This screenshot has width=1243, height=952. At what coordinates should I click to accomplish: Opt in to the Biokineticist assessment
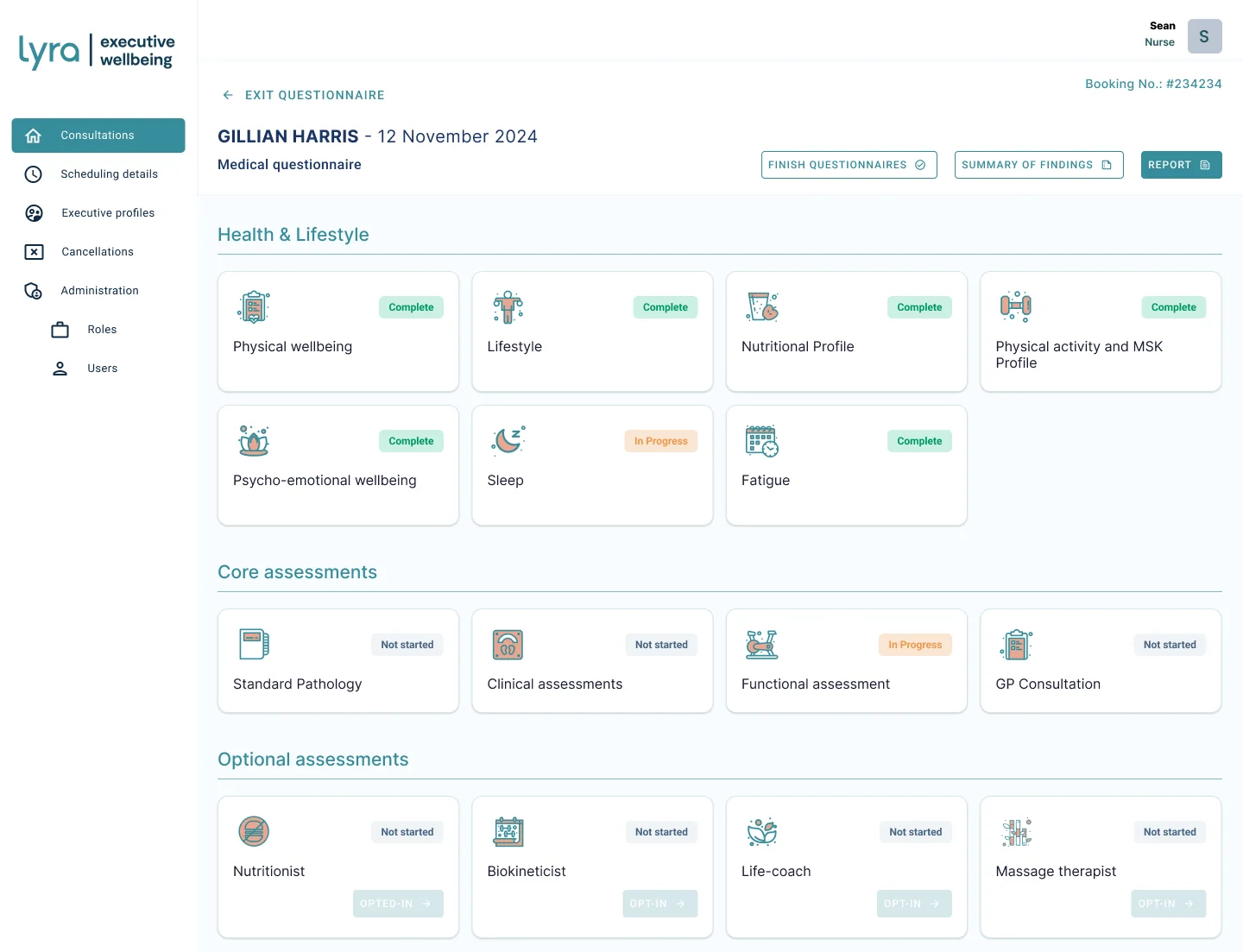659,904
